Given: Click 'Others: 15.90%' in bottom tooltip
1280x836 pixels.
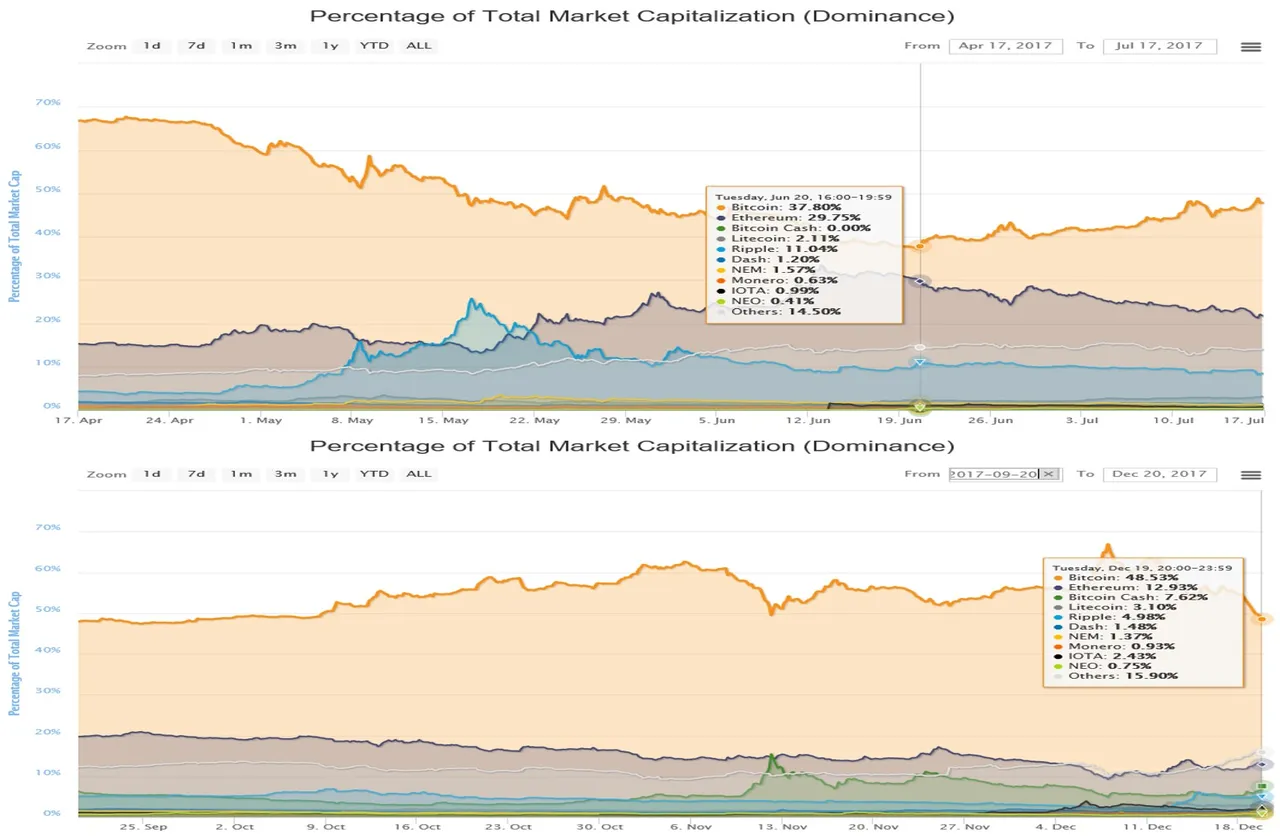Looking at the screenshot, I should point(1123,676).
